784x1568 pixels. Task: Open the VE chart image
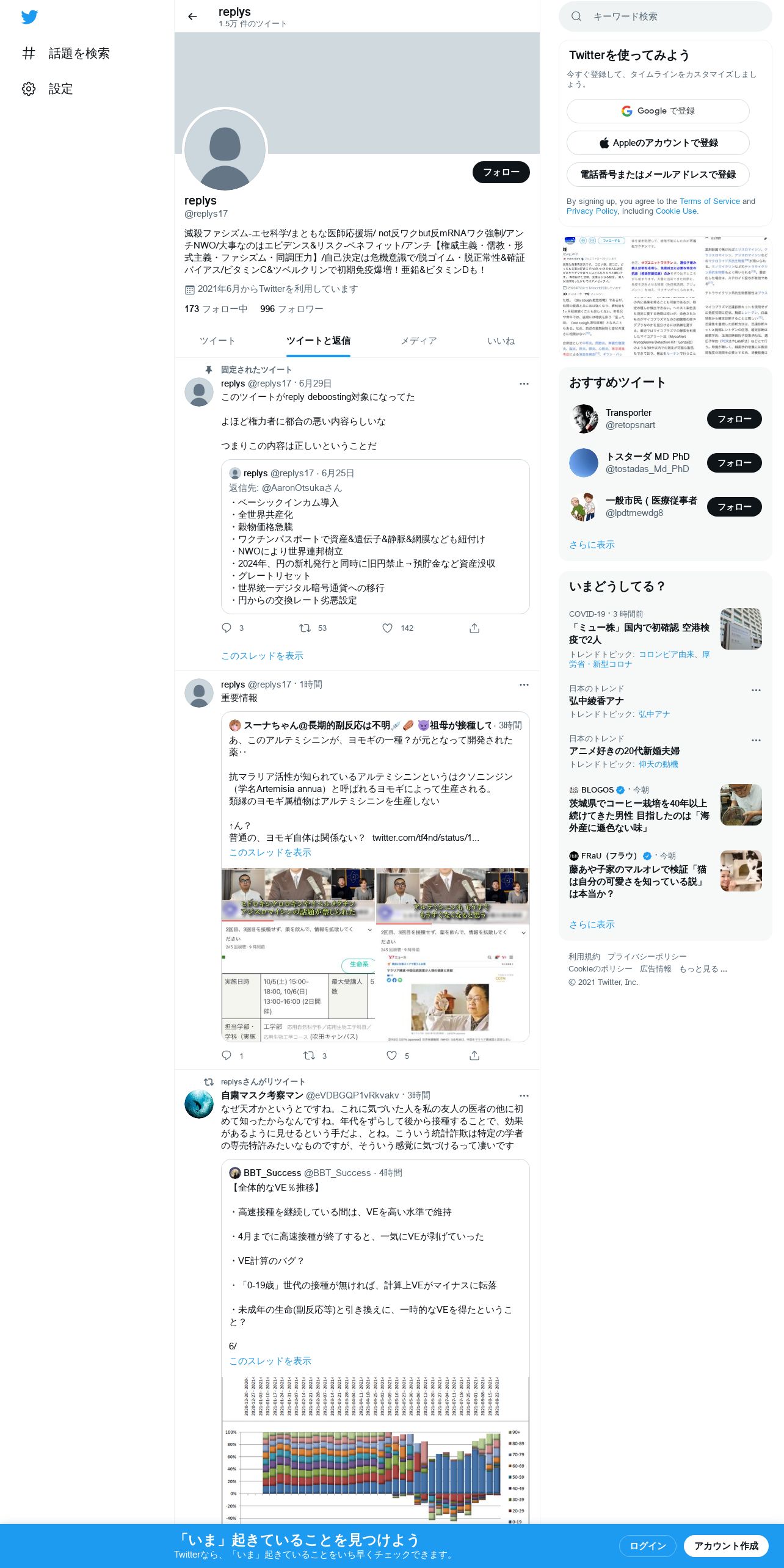pos(375,1450)
